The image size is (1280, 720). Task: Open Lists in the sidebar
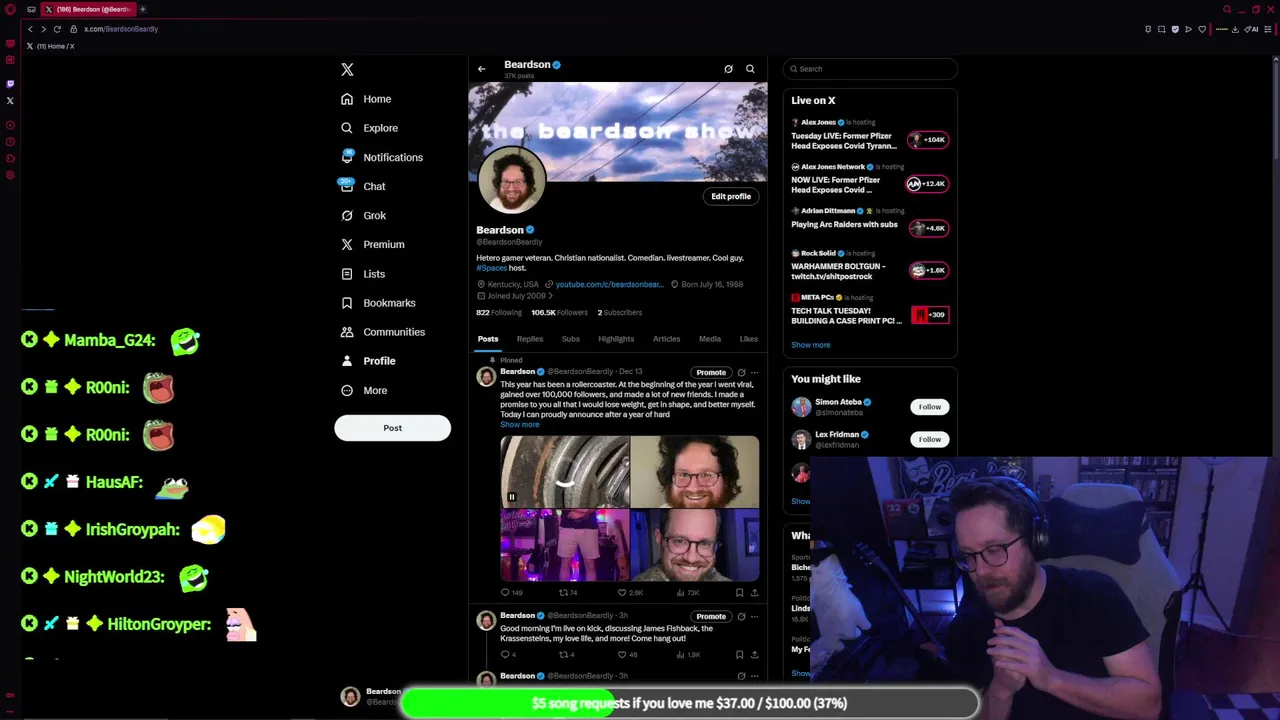tap(363, 274)
